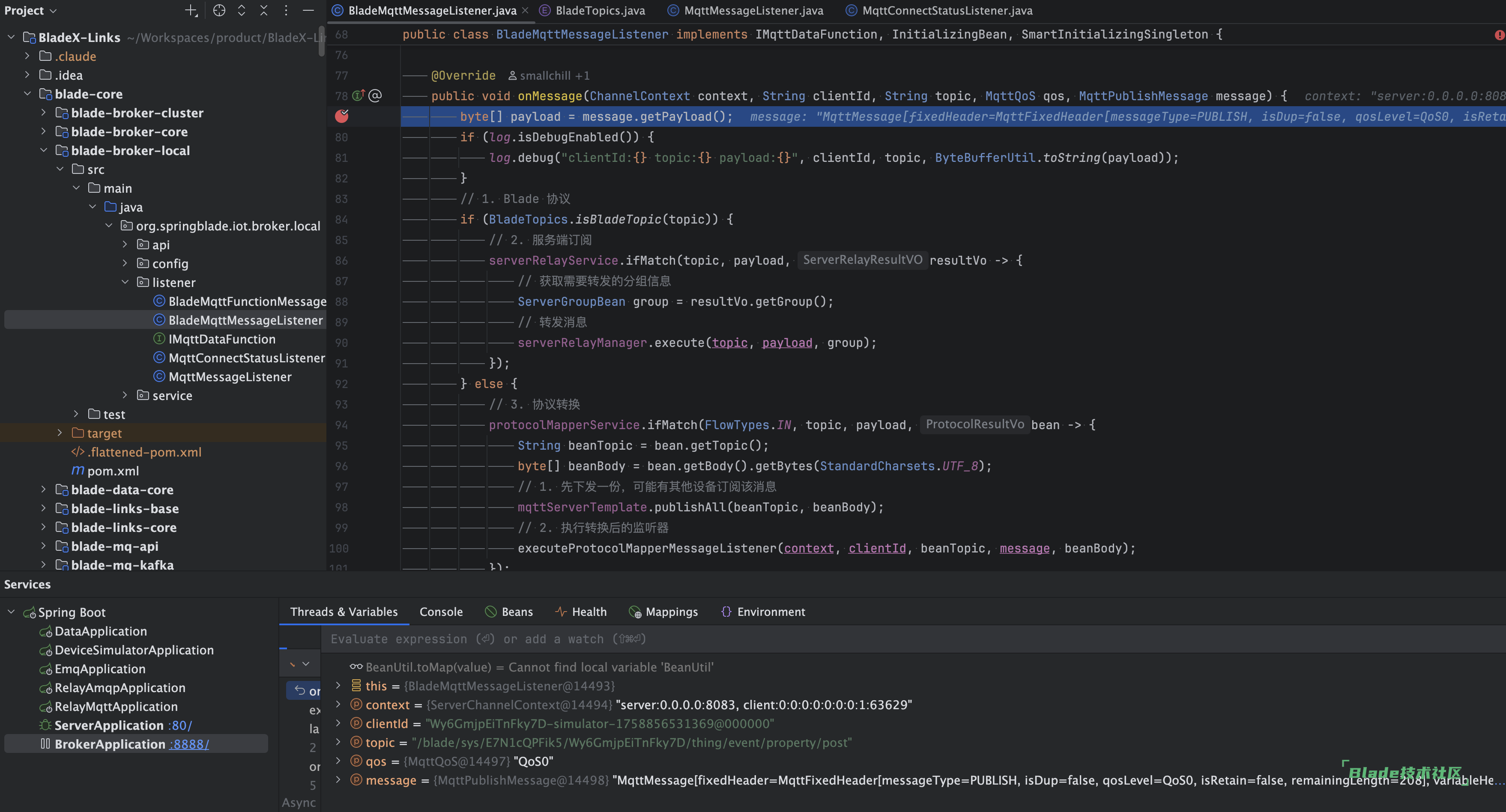Toggle the breakpoint on line 79

(341, 116)
